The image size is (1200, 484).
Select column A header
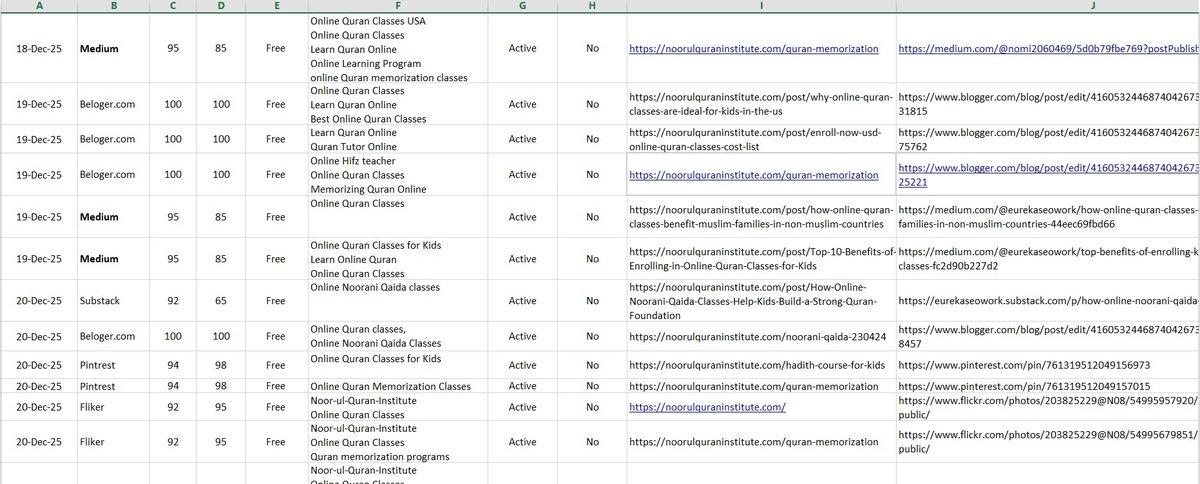(38, 6)
